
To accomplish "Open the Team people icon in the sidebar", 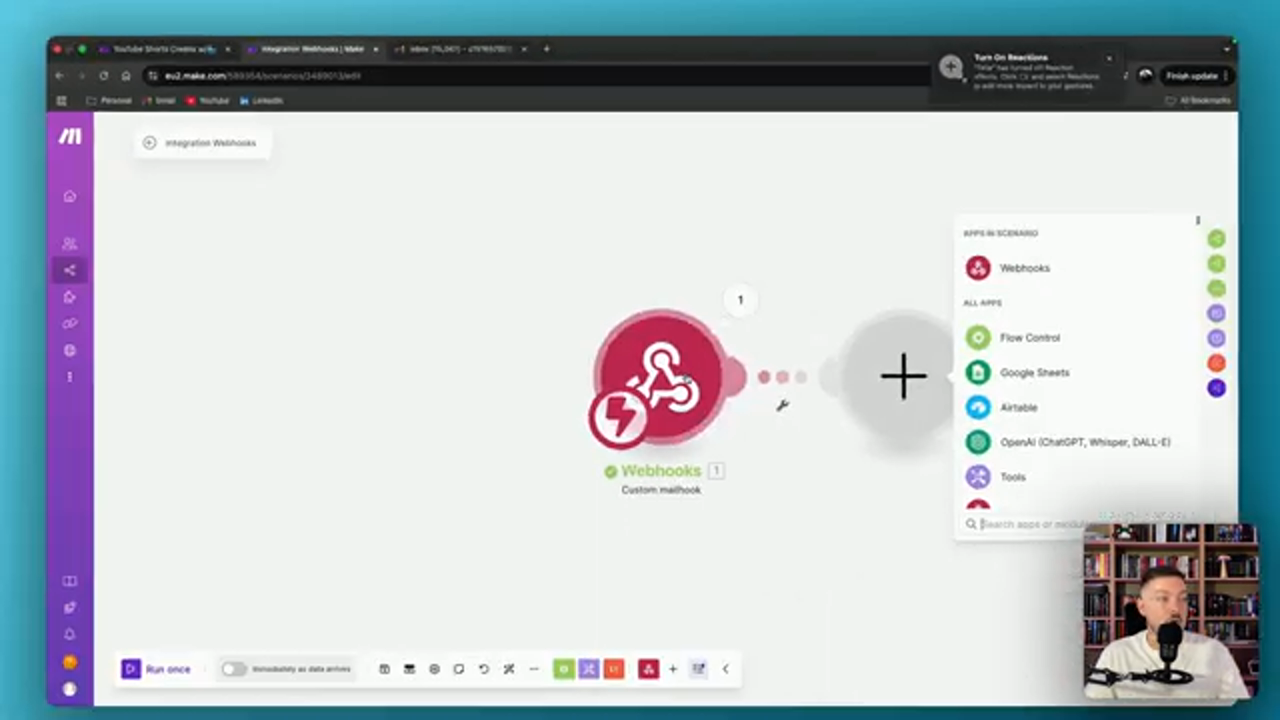I will (x=70, y=243).
